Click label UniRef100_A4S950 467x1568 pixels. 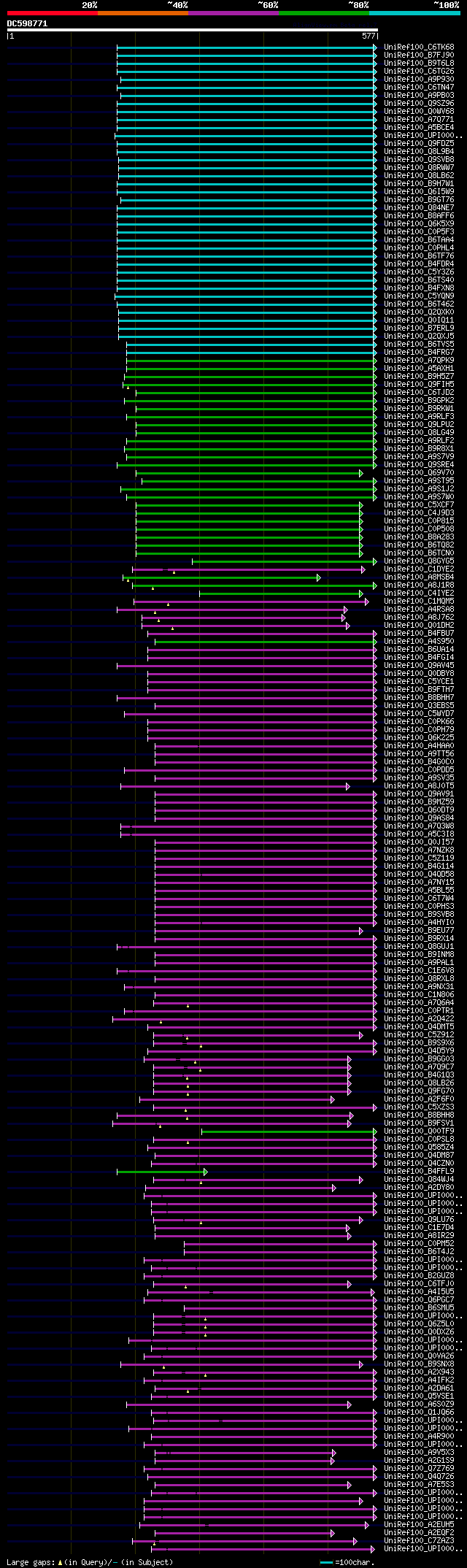[x=419, y=641]
